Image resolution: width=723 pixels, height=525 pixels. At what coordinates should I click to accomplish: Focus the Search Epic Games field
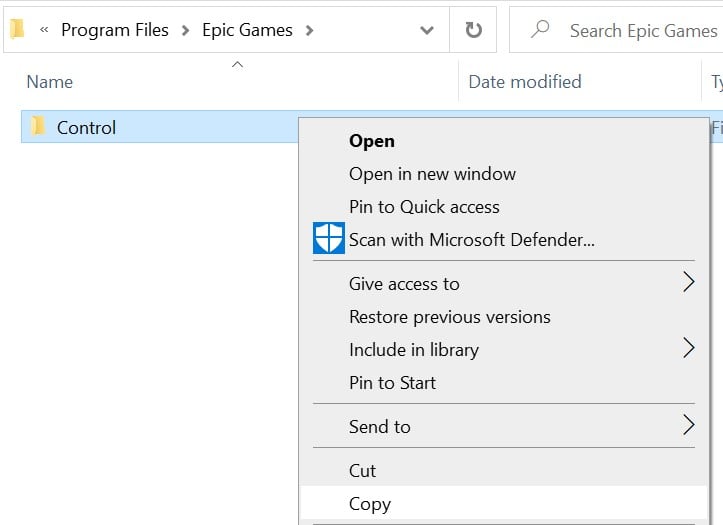click(x=616, y=30)
